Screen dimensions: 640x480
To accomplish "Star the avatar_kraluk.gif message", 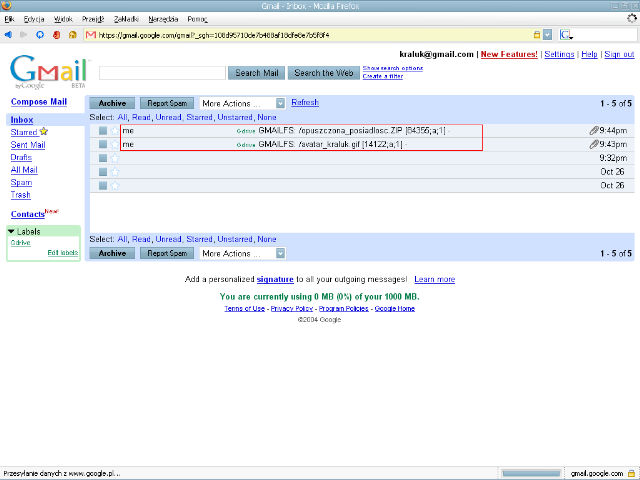I will pyautogui.click(x=115, y=144).
